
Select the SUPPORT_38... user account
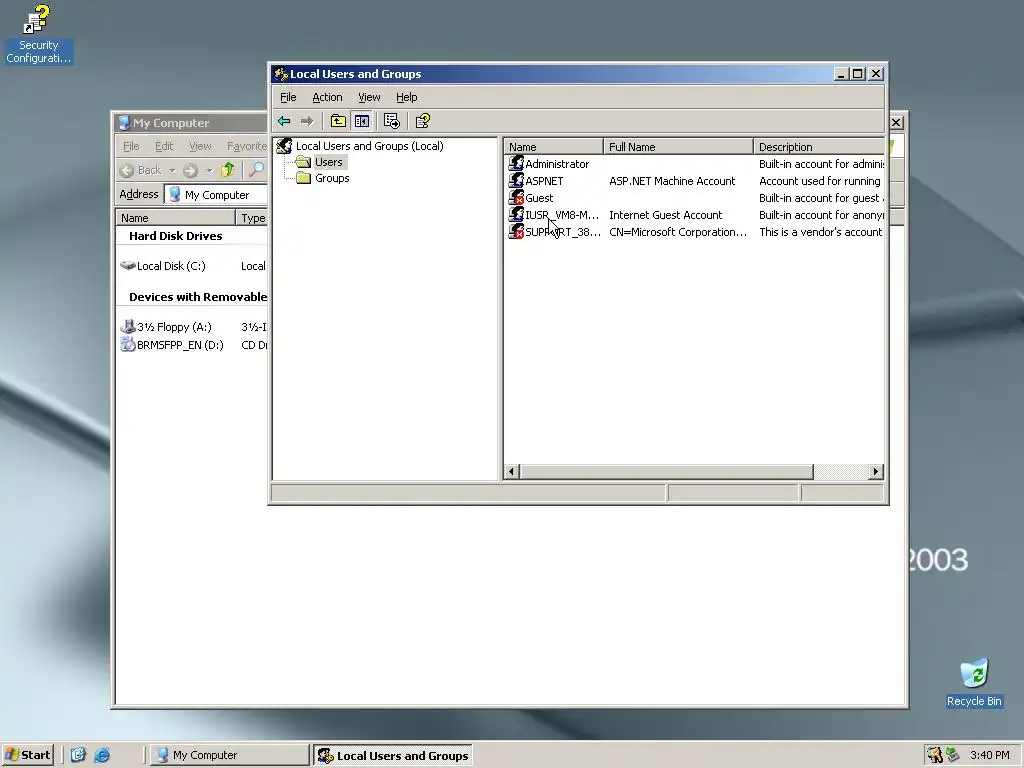pyautogui.click(x=562, y=232)
